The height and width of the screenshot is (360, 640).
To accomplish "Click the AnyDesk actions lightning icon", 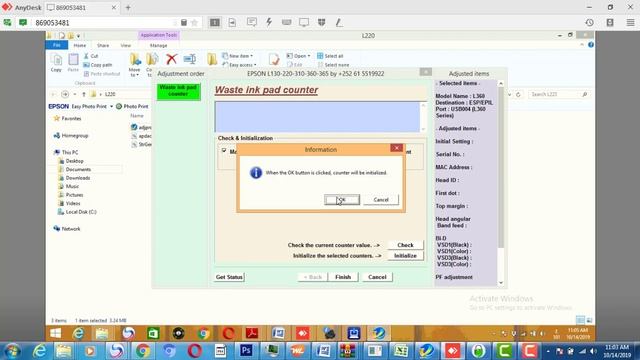I will point(269,22).
